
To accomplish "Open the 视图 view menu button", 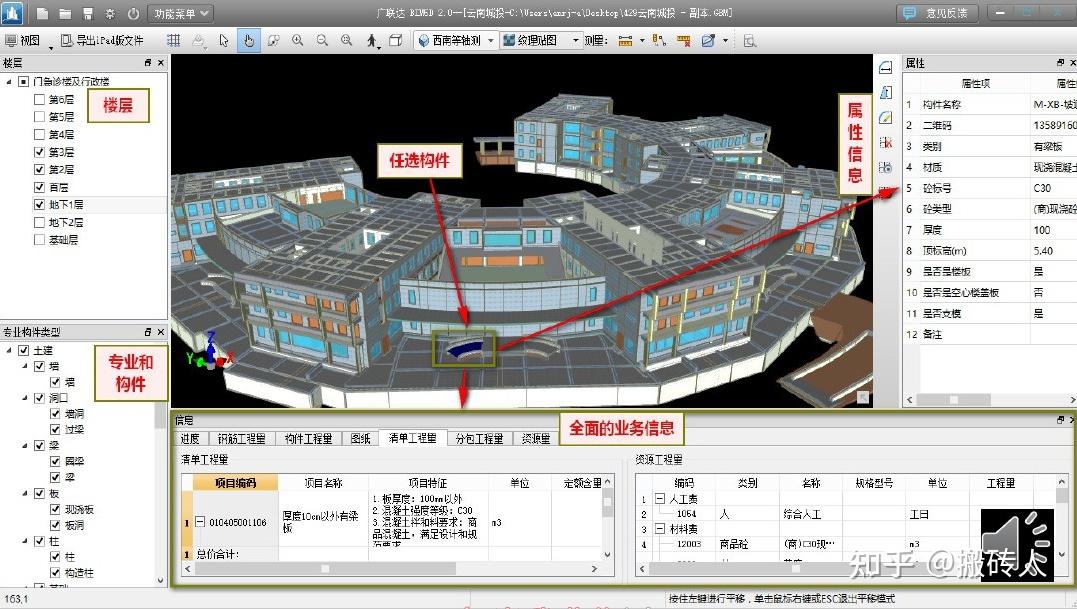I will pyautogui.click(x=23, y=41).
